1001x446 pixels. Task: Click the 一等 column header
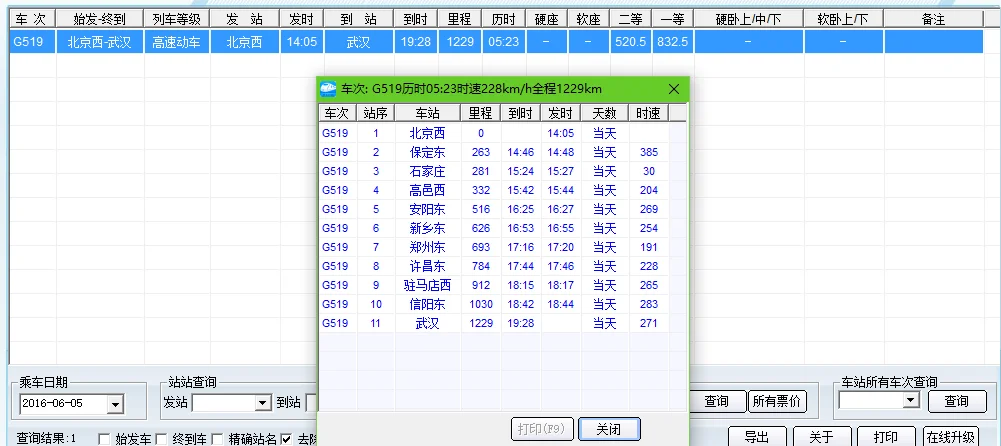pyautogui.click(x=673, y=20)
